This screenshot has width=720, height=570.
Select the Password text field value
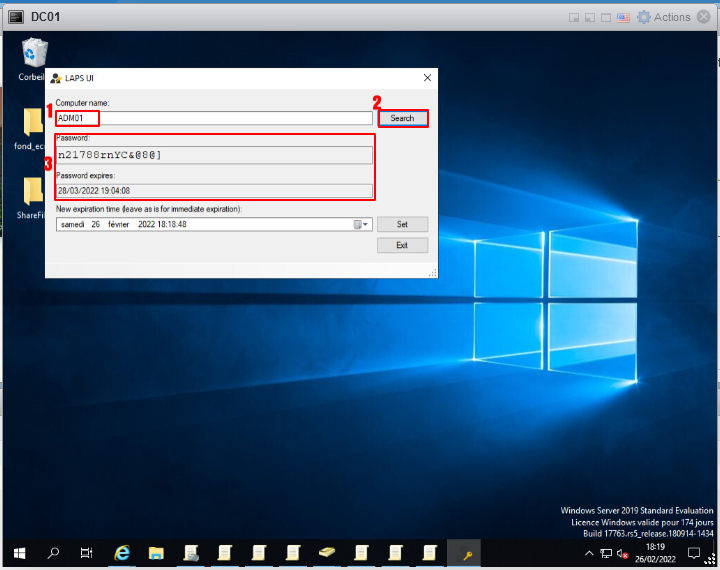click(214, 155)
